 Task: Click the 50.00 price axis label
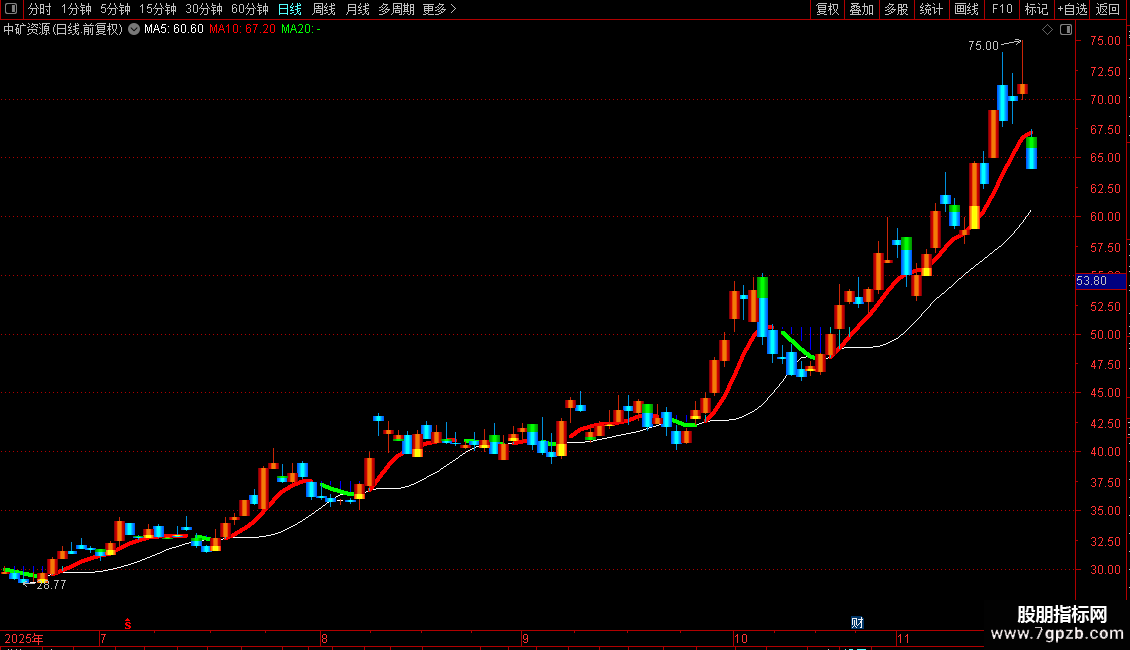click(1105, 334)
